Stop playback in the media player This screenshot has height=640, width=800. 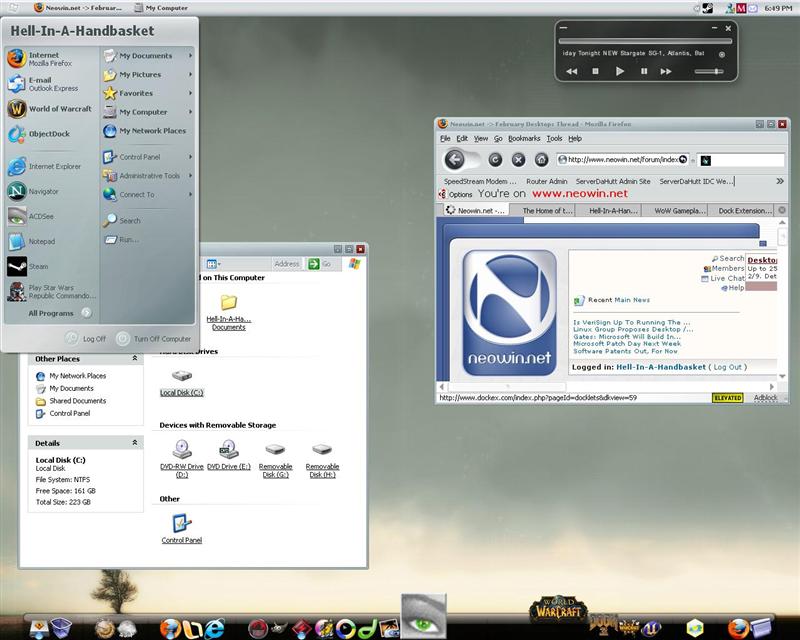click(595, 71)
